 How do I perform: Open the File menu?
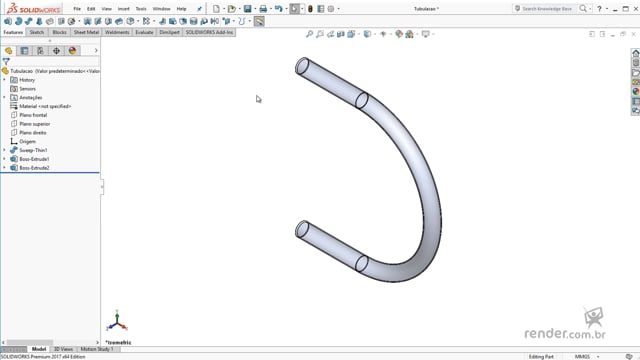click(77, 9)
